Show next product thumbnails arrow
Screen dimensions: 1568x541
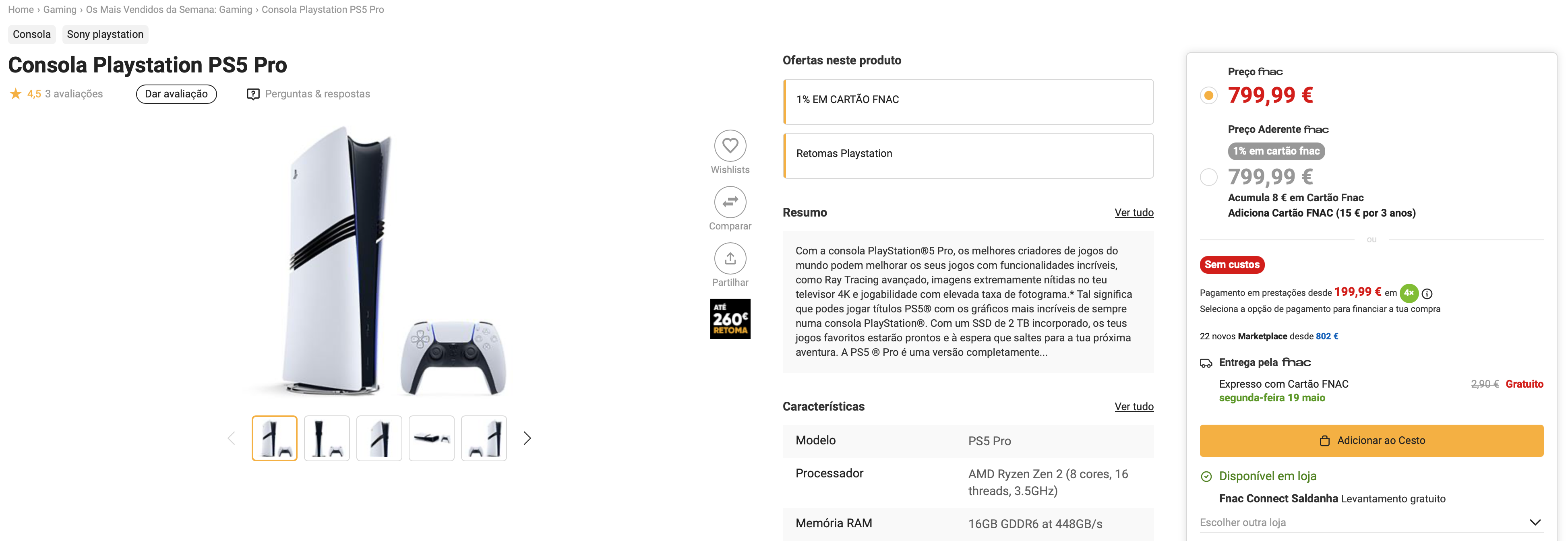(527, 438)
